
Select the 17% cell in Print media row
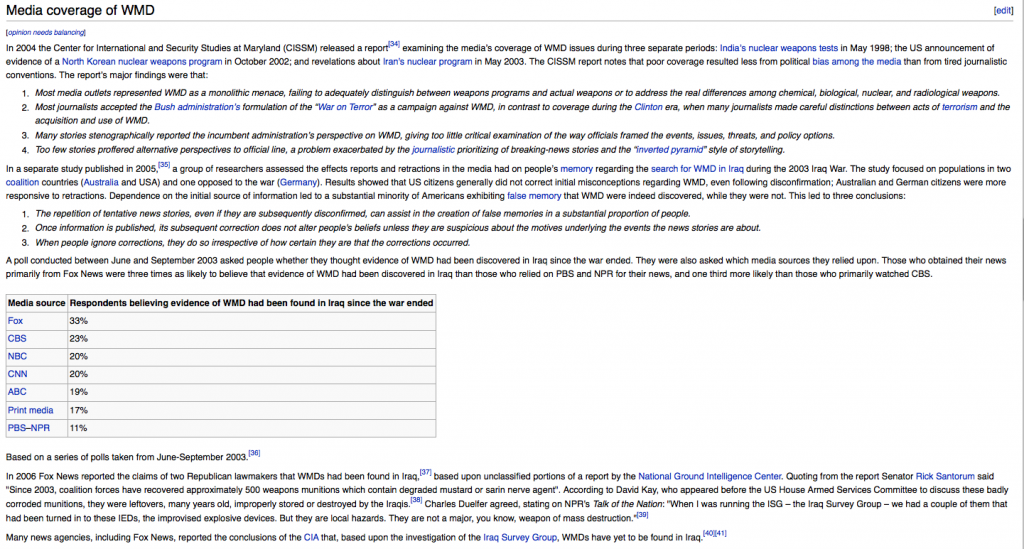click(251, 411)
